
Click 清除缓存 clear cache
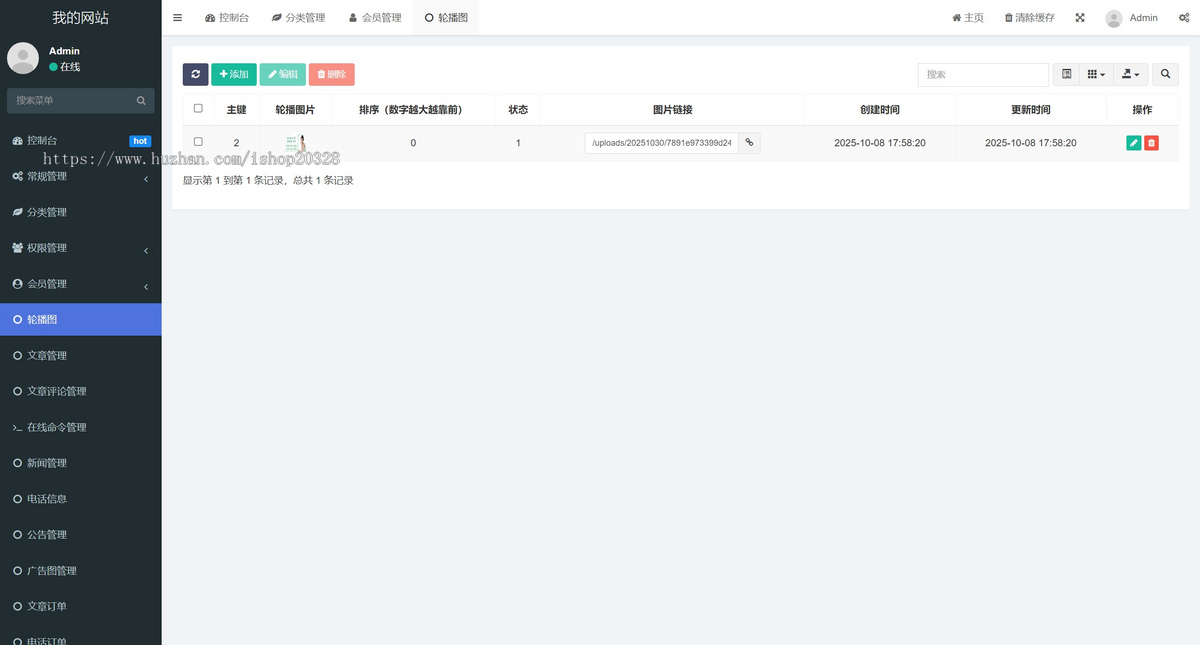[1029, 18]
